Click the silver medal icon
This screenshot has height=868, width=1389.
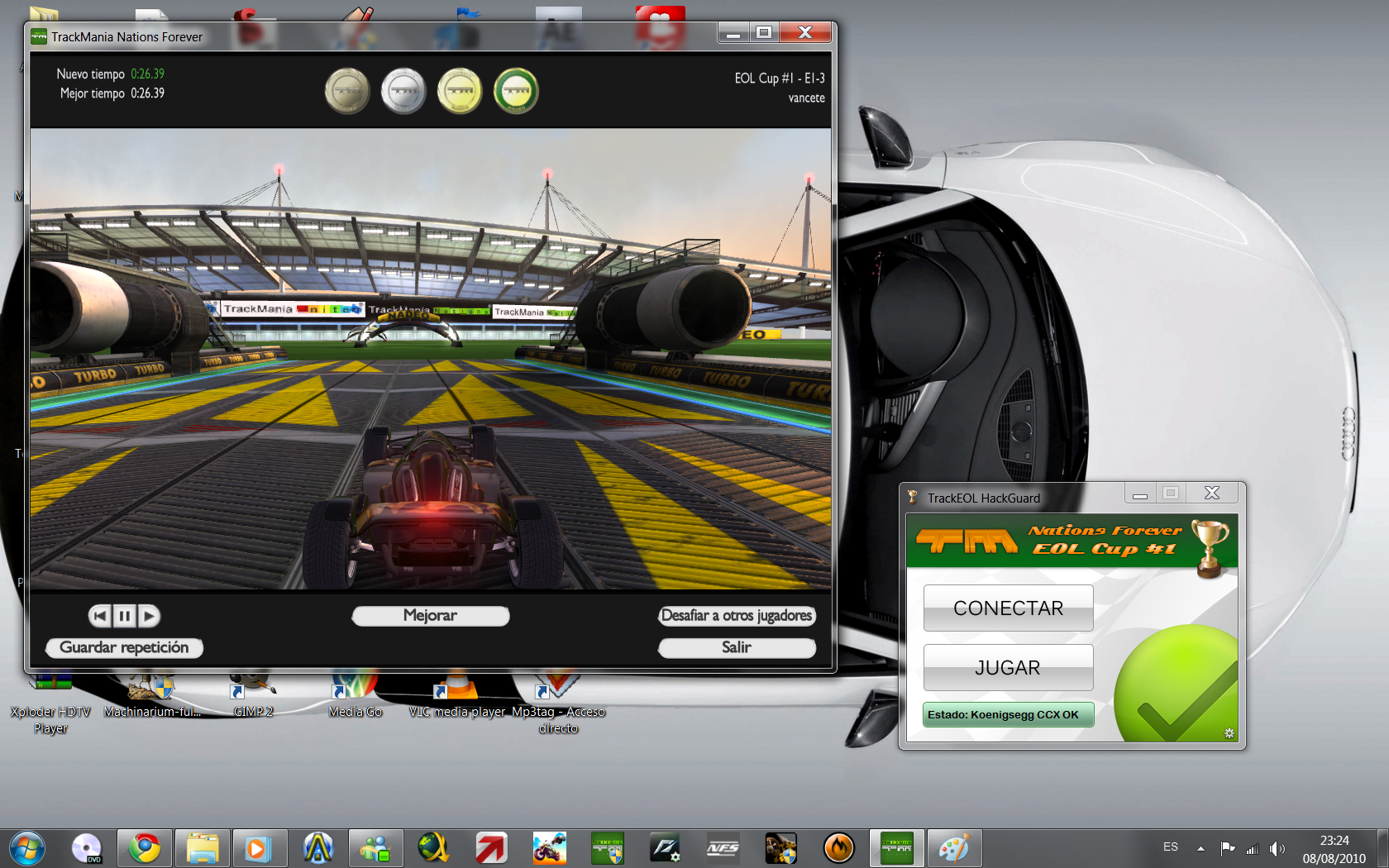click(403, 91)
